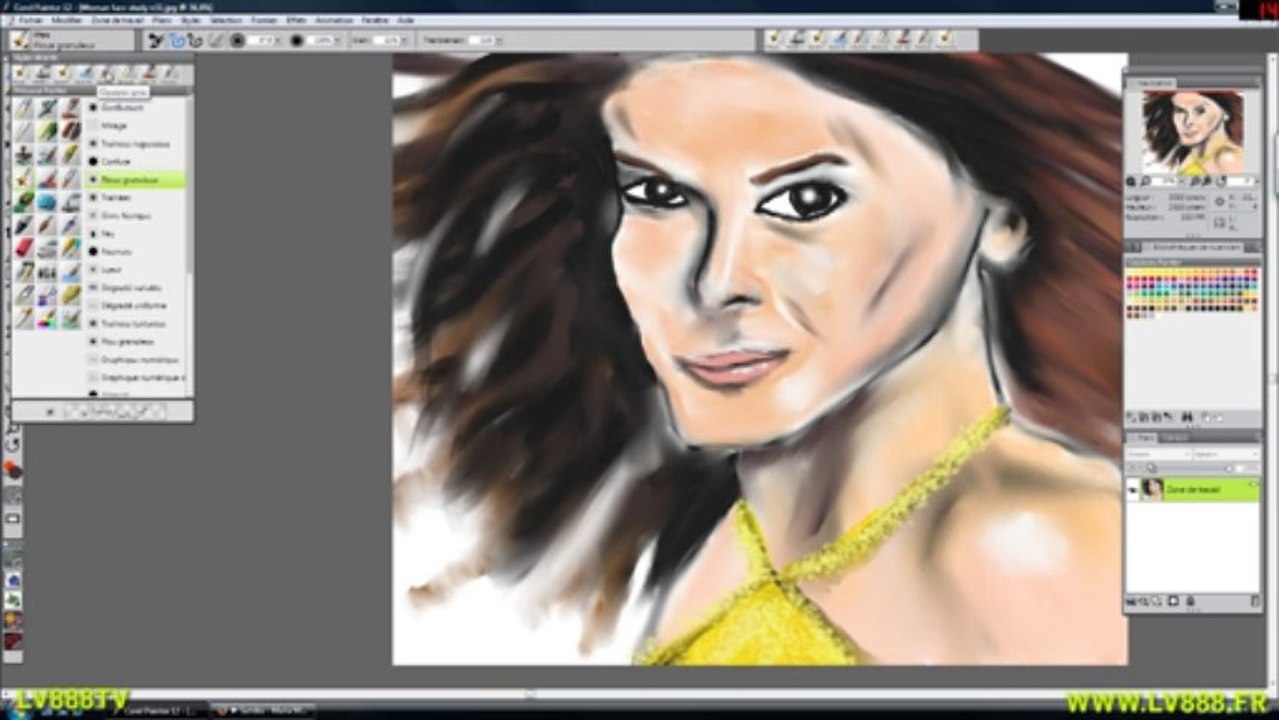Select the first brush category icon in grid

[x=23, y=108]
